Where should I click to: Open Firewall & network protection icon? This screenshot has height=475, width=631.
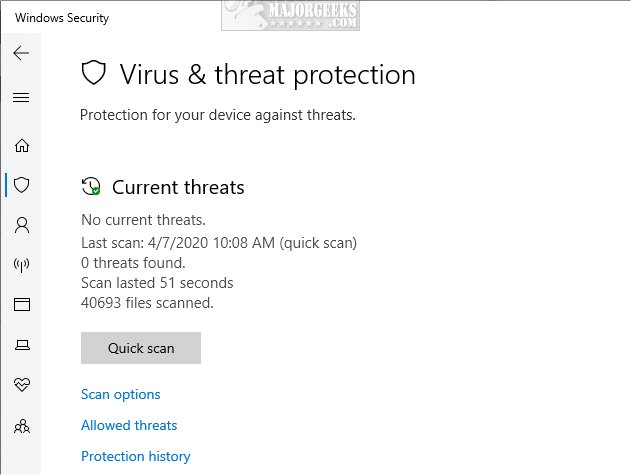coord(21,265)
